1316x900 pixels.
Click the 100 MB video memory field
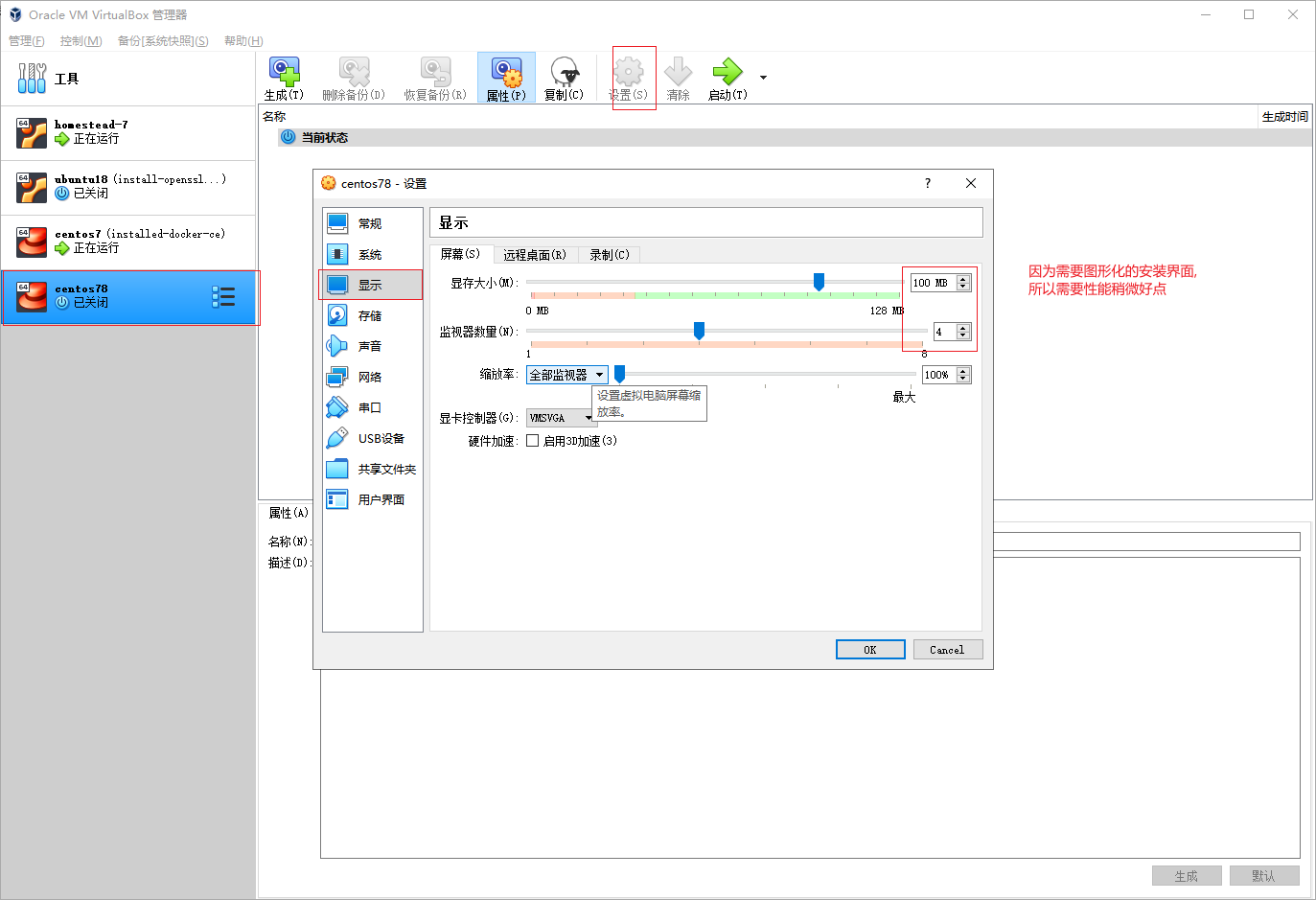(934, 283)
